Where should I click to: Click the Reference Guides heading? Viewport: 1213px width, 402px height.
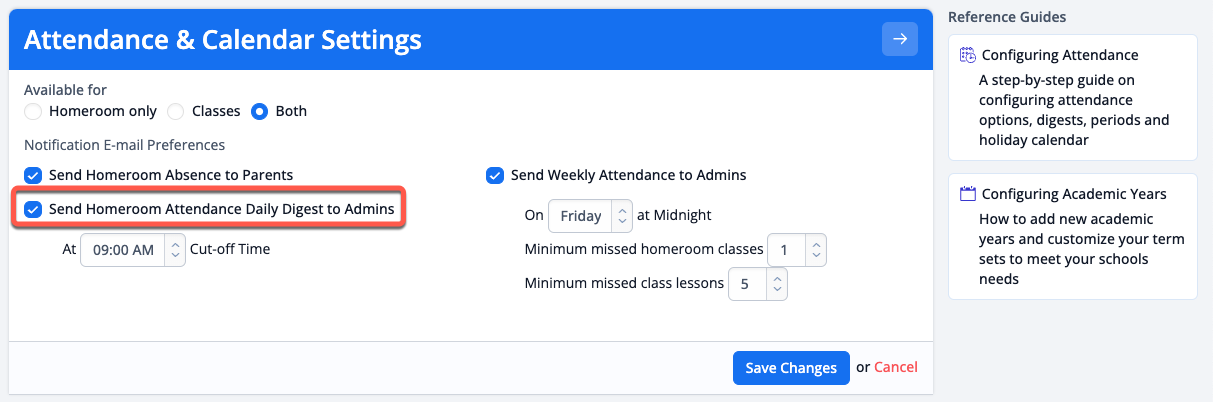click(x=1007, y=17)
